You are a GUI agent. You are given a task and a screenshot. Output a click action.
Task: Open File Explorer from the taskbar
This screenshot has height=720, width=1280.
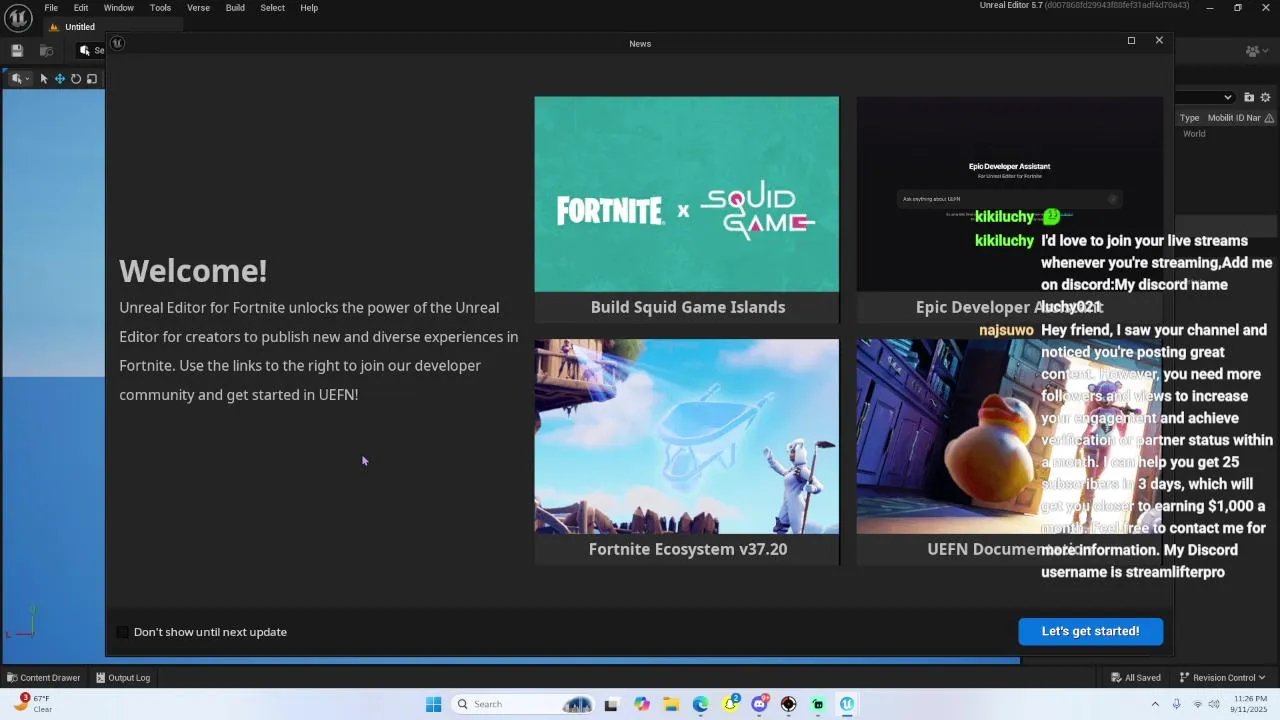(671, 704)
